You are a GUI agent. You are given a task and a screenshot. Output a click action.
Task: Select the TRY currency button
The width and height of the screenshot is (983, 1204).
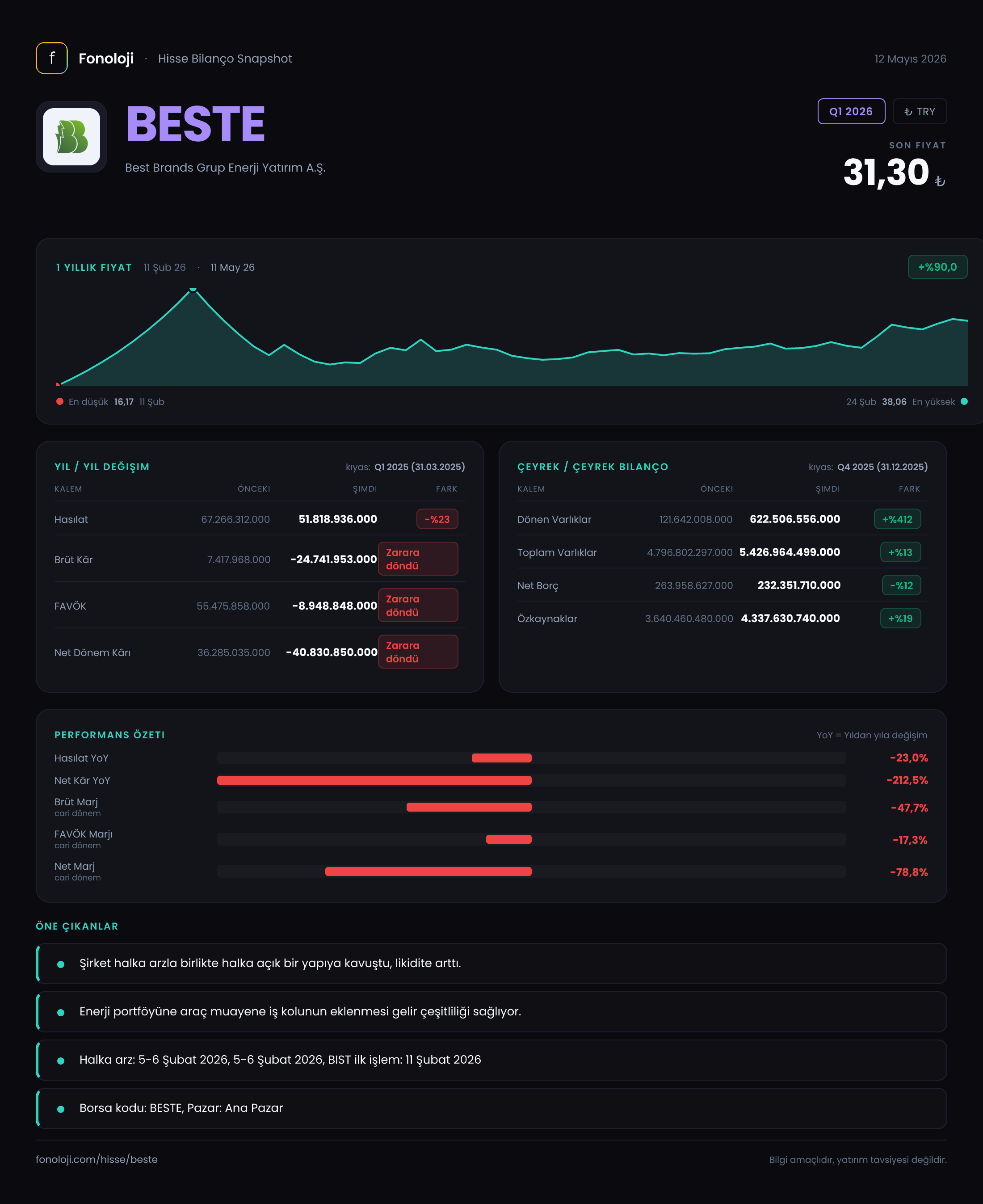(x=920, y=112)
